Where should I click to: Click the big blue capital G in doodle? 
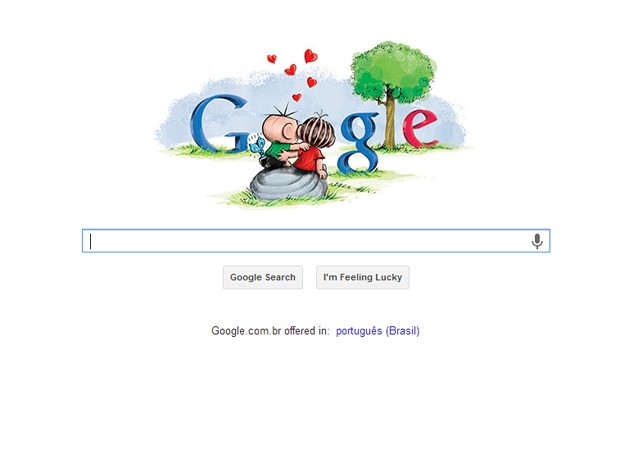[x=217, y=124]
